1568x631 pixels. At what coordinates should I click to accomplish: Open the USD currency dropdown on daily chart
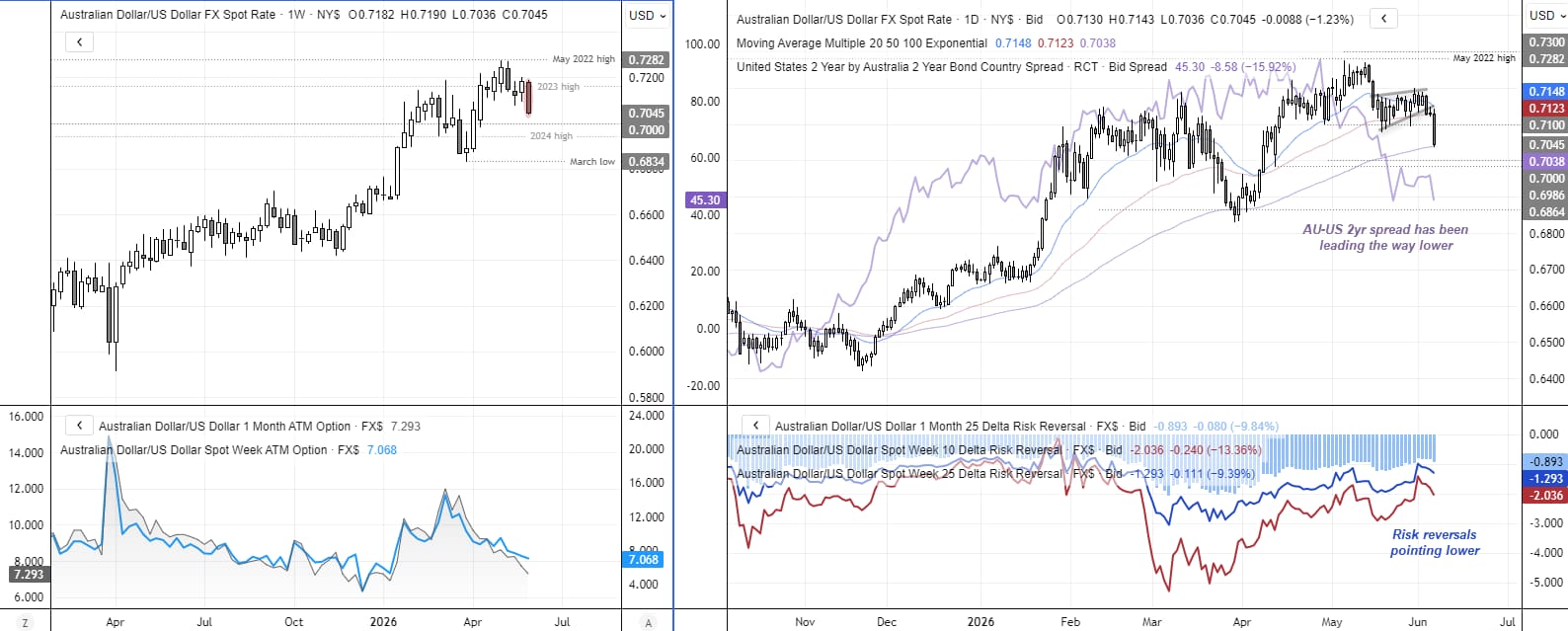[1547, 15]
